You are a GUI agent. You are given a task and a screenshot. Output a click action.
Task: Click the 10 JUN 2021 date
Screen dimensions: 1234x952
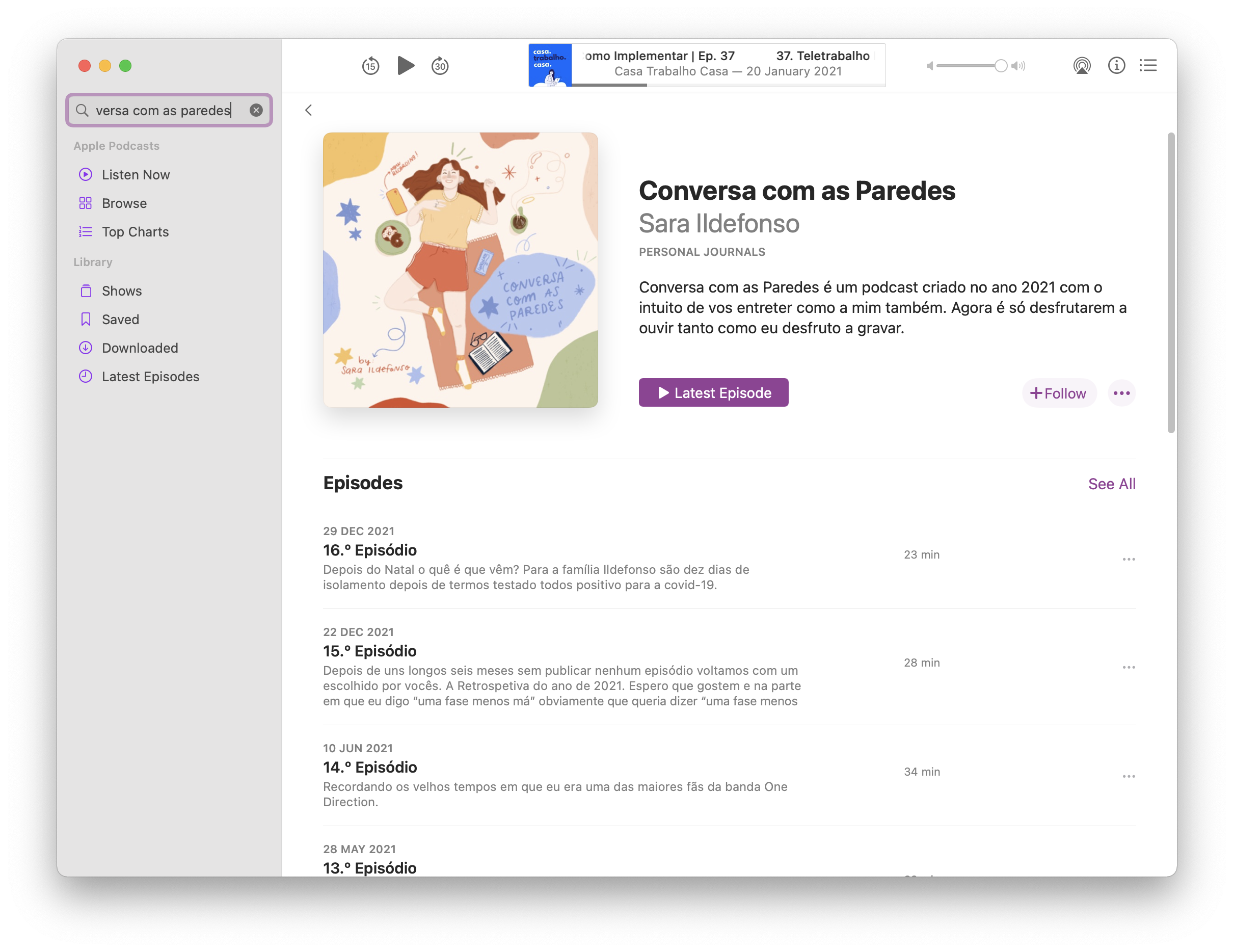tap(358, 748)
